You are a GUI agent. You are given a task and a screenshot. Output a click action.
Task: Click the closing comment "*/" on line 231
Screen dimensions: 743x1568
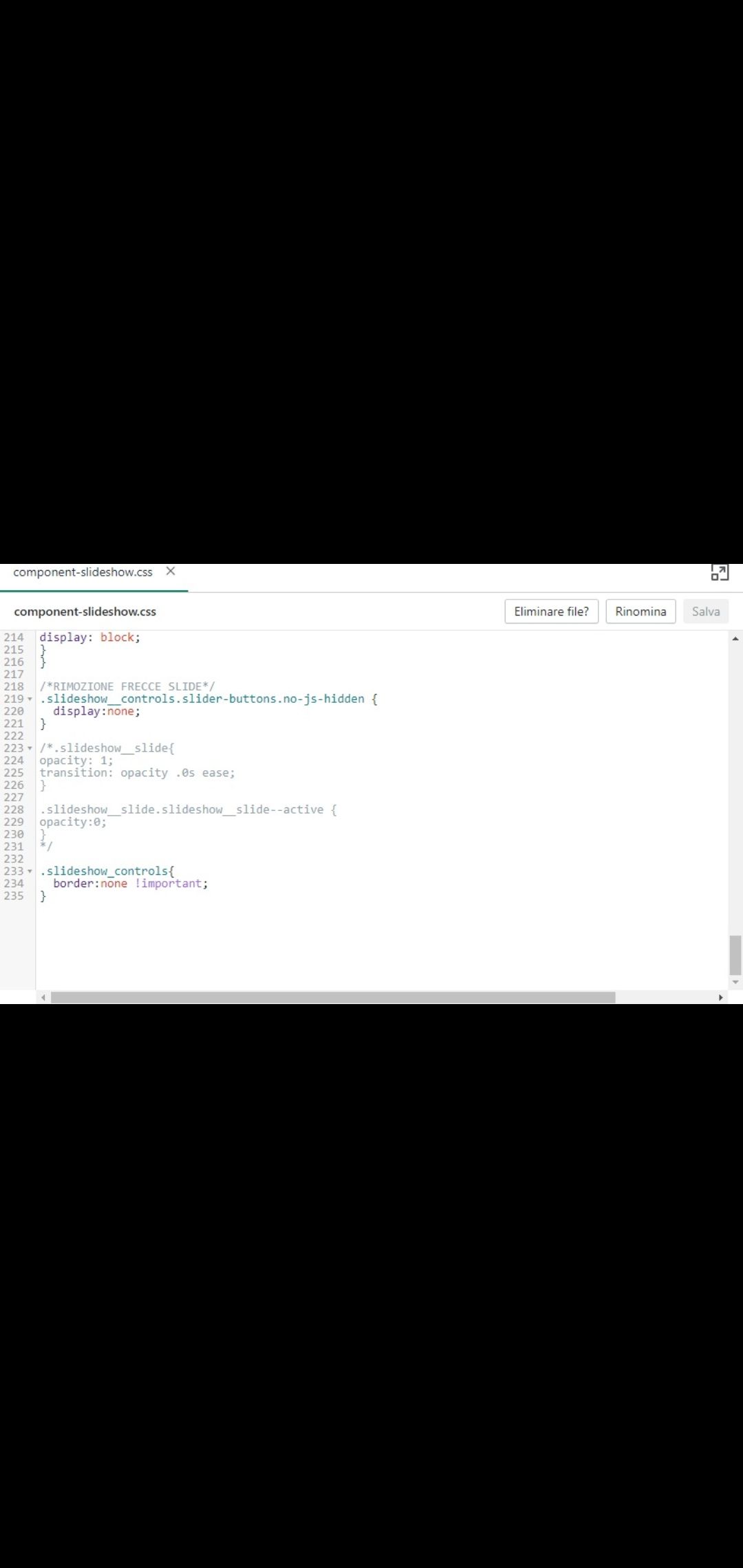[x=46, y=847]
